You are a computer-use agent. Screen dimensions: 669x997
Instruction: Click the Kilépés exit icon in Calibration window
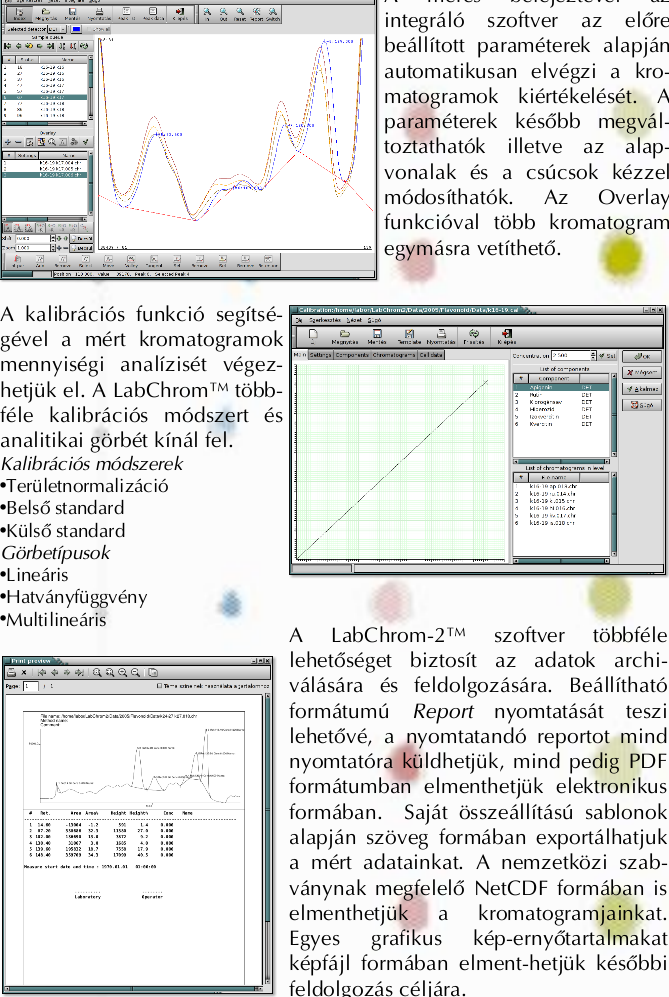tap(508, 336)
